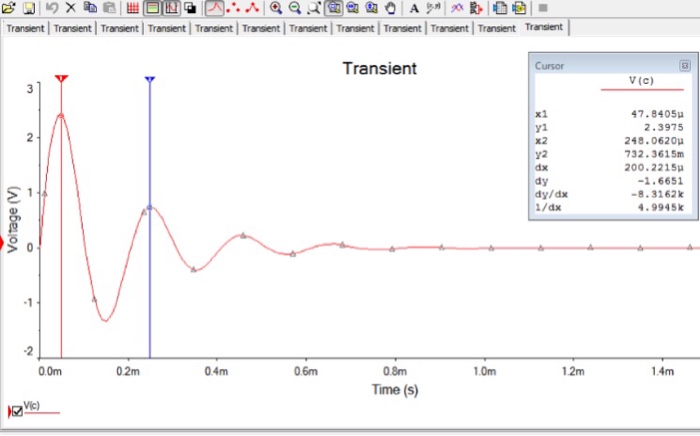Activate the pan hand tool
700x436 pixels.
pos(391,8)
